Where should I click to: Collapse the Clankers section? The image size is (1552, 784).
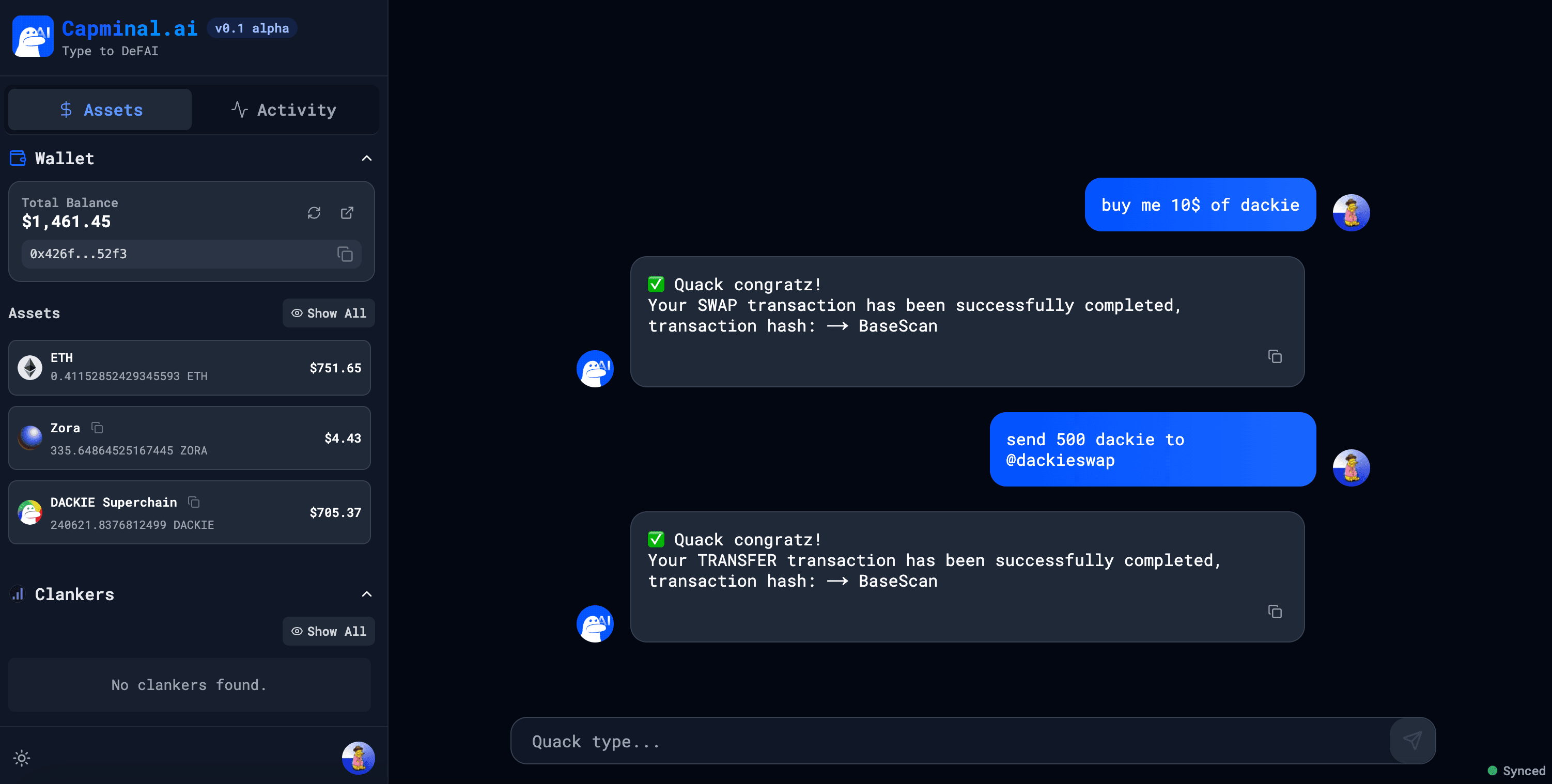click(x=366, y=594)
